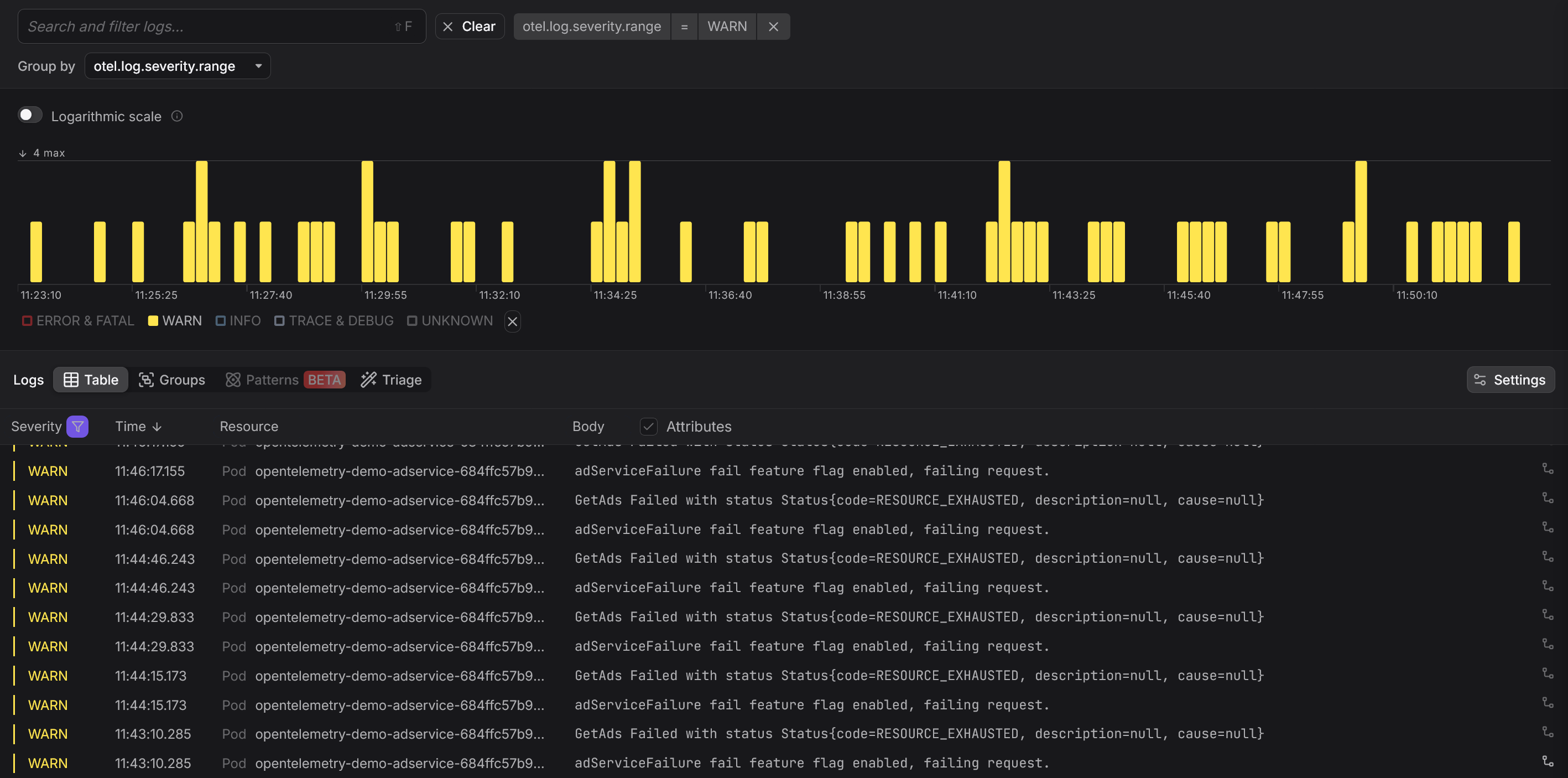This screenshot has height=778, width=1568.
Task: Switch to the Groups view tab
Action: click(x=172, y=380)
